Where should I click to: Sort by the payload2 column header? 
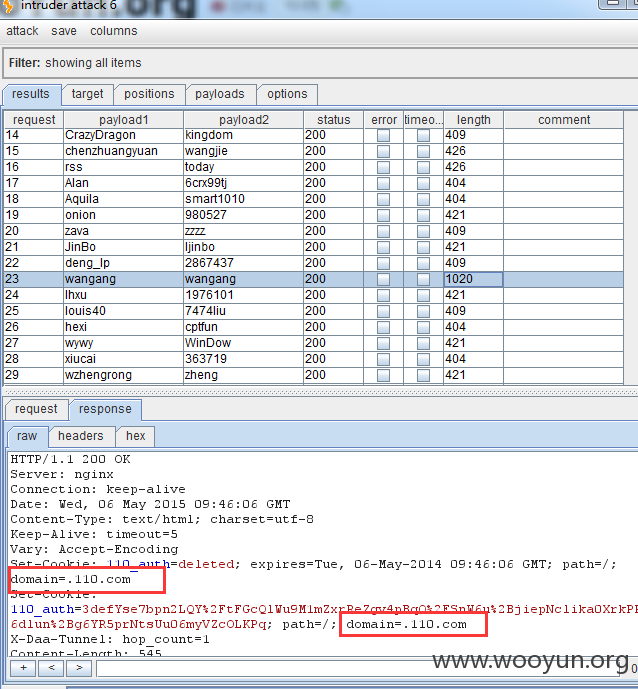point(243,120)
